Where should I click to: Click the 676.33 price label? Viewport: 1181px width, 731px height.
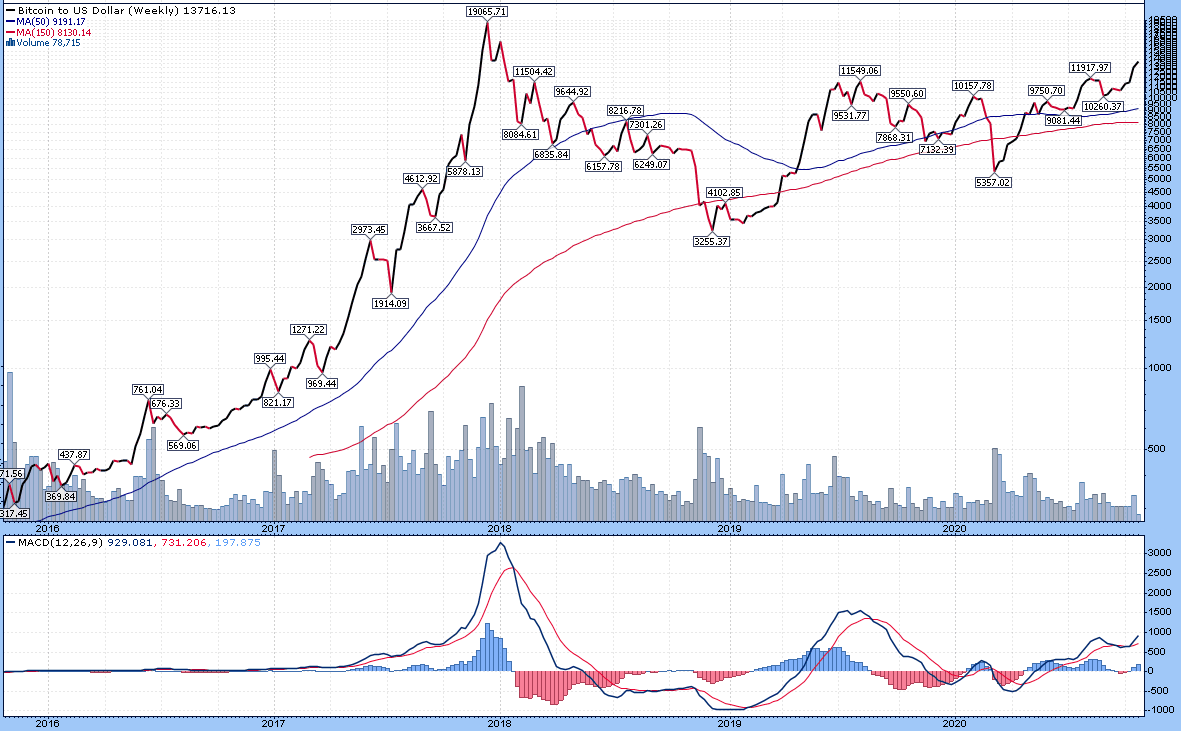(x=166, y=404)
